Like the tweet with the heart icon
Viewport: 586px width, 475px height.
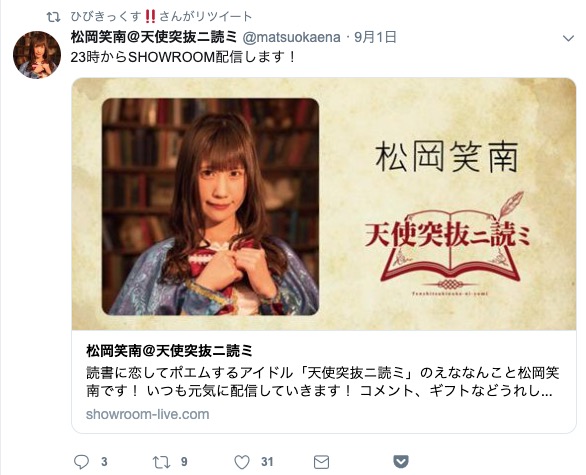(x=242, y=462)
